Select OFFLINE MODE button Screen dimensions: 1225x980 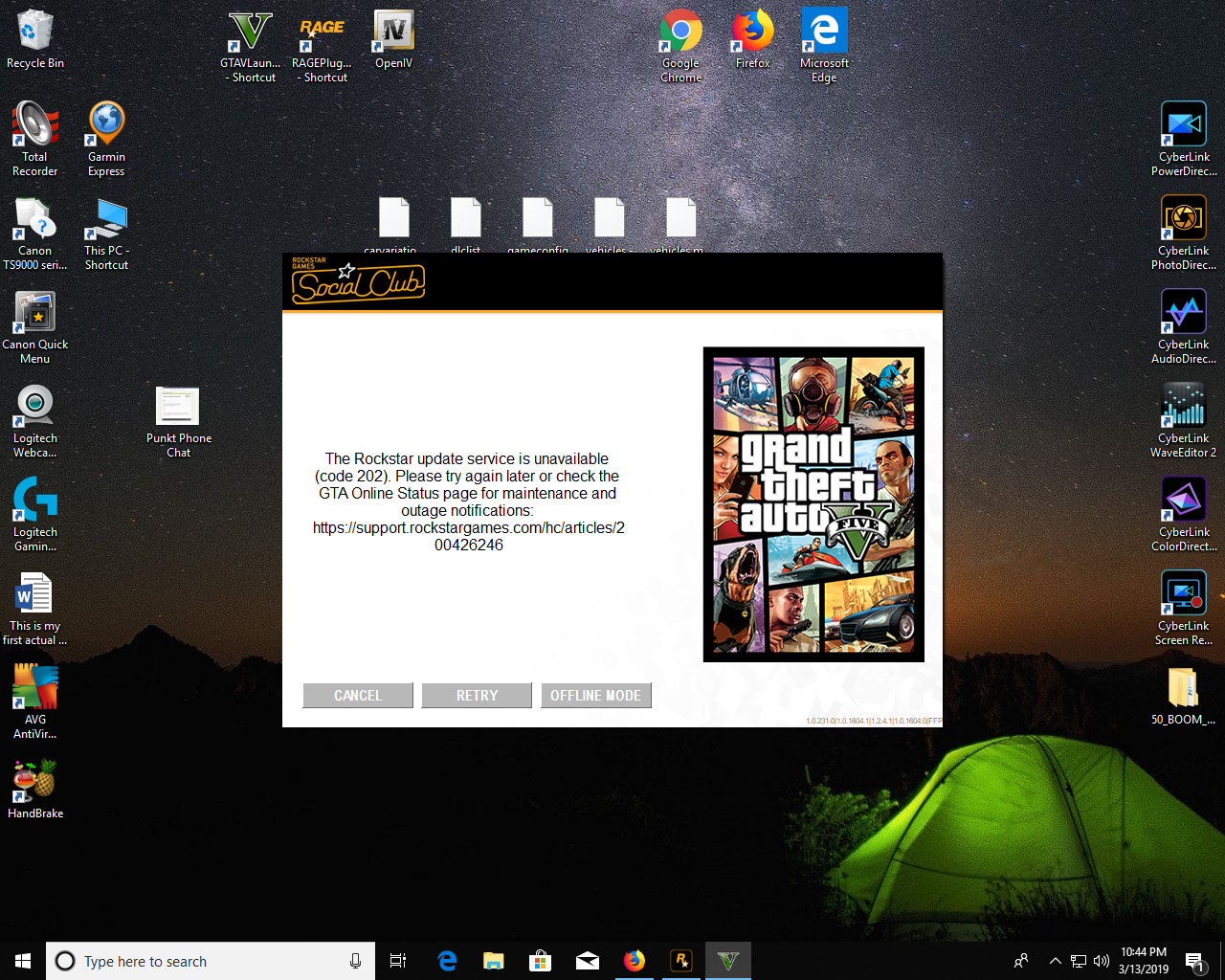(595, 696)
